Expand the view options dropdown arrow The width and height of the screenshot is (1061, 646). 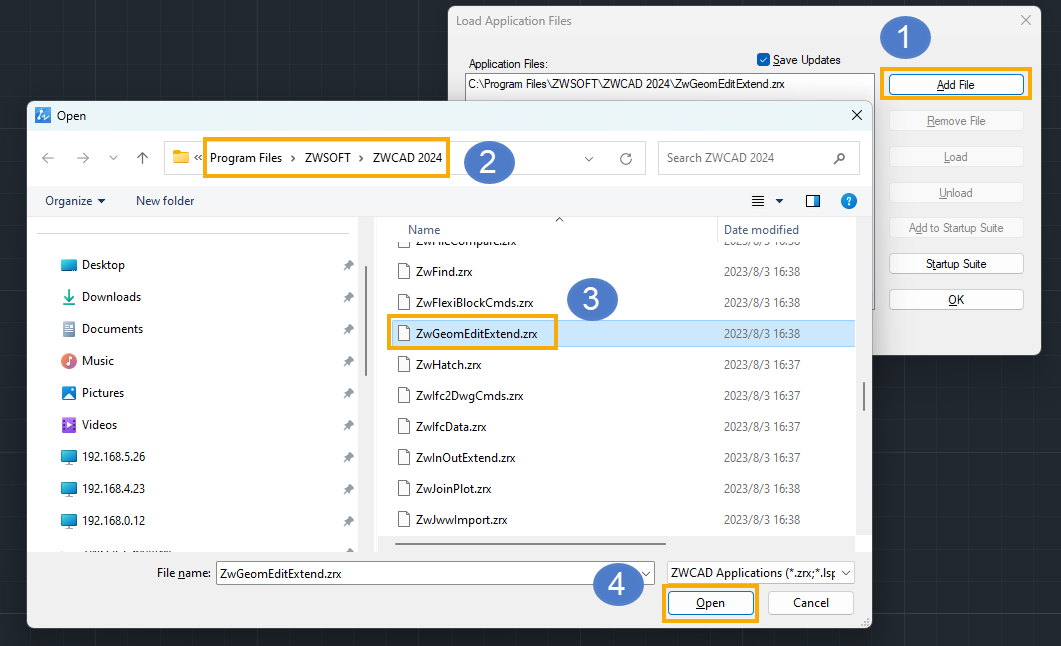tap(780, 201)
